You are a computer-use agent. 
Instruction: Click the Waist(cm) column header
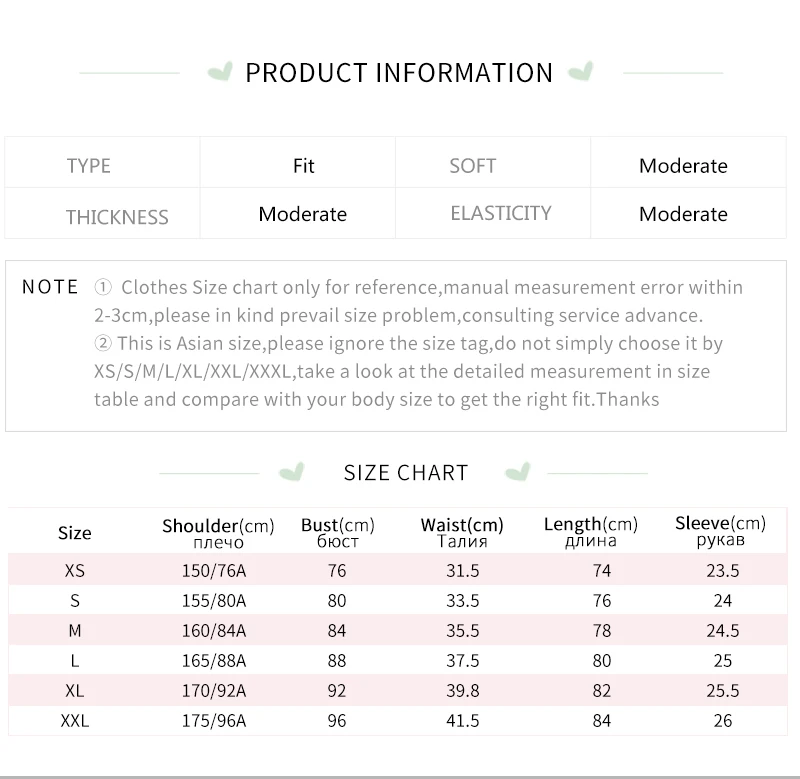[x=462, y=532]
